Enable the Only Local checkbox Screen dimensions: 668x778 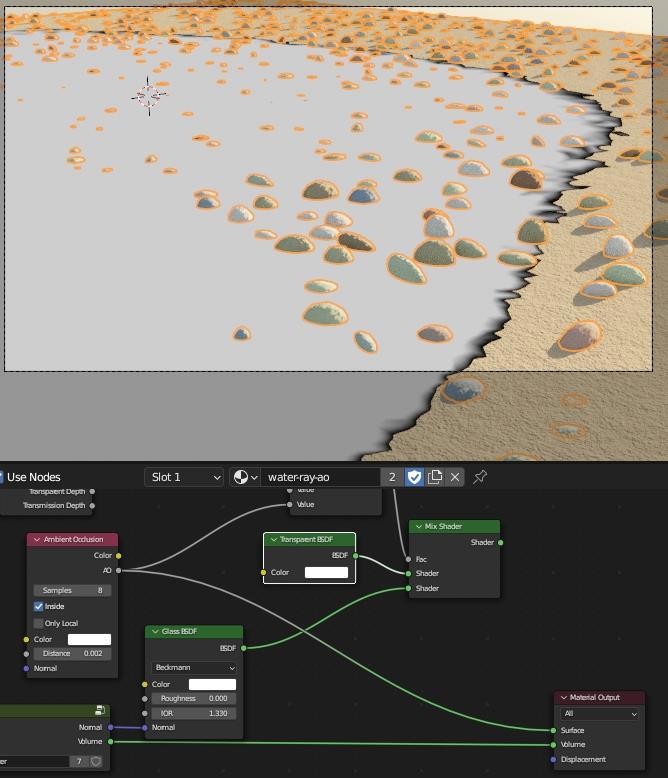click(x=39, y=623)
